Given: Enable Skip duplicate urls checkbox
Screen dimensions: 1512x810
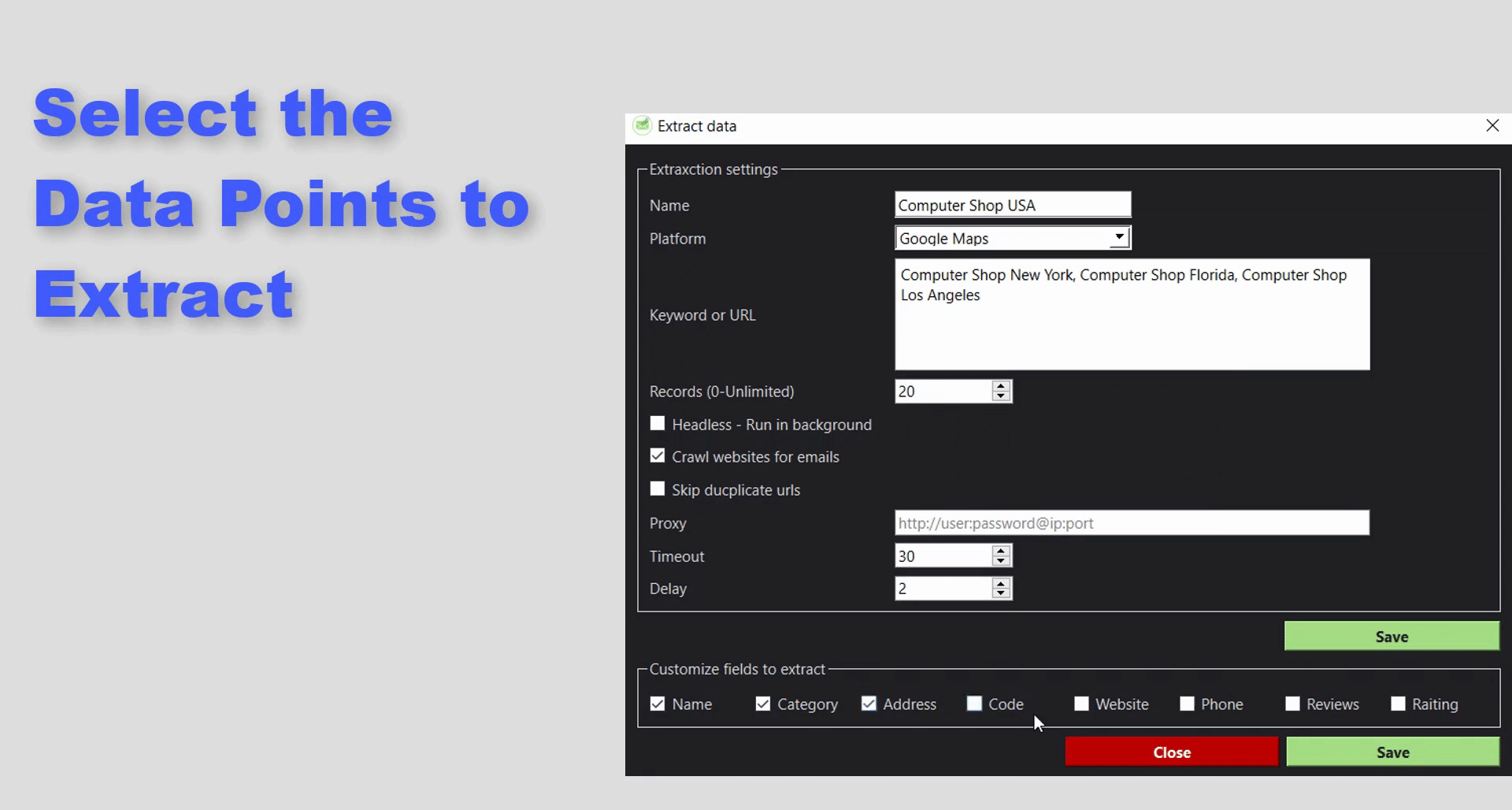Looking at the screenshot, I should (x=658, y=489).
